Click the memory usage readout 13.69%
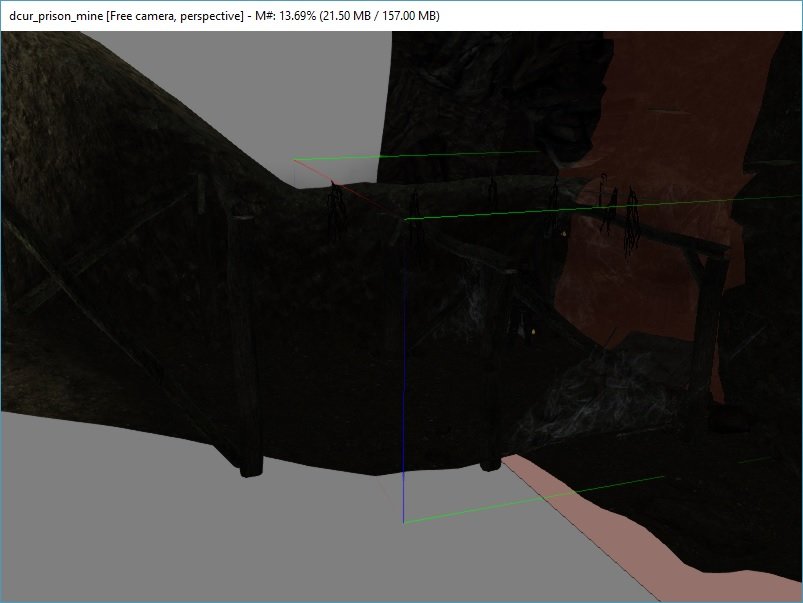803x603 pixels. pyautogui.click(x=297, y=16)
